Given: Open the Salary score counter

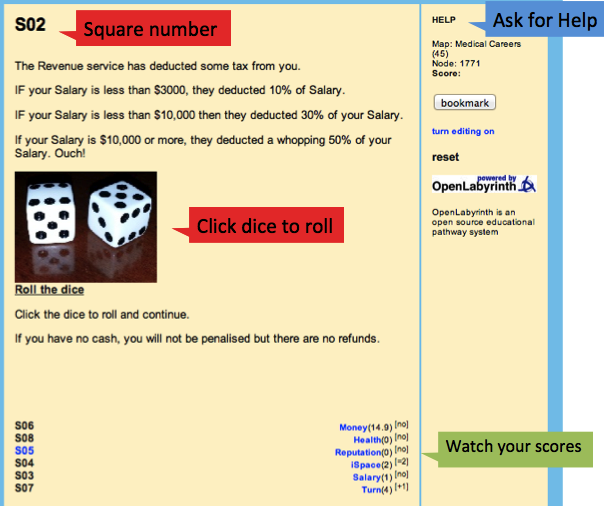Looking at the screenshot, I should (366, 478).
